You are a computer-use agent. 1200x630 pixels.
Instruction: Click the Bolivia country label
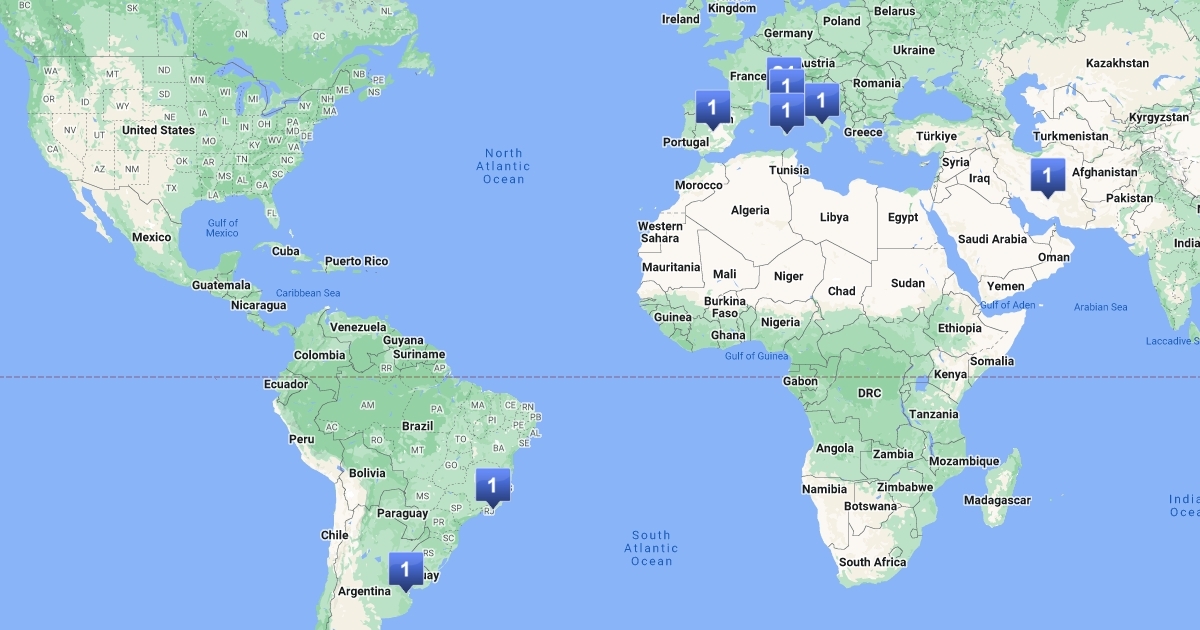point(367,472)
